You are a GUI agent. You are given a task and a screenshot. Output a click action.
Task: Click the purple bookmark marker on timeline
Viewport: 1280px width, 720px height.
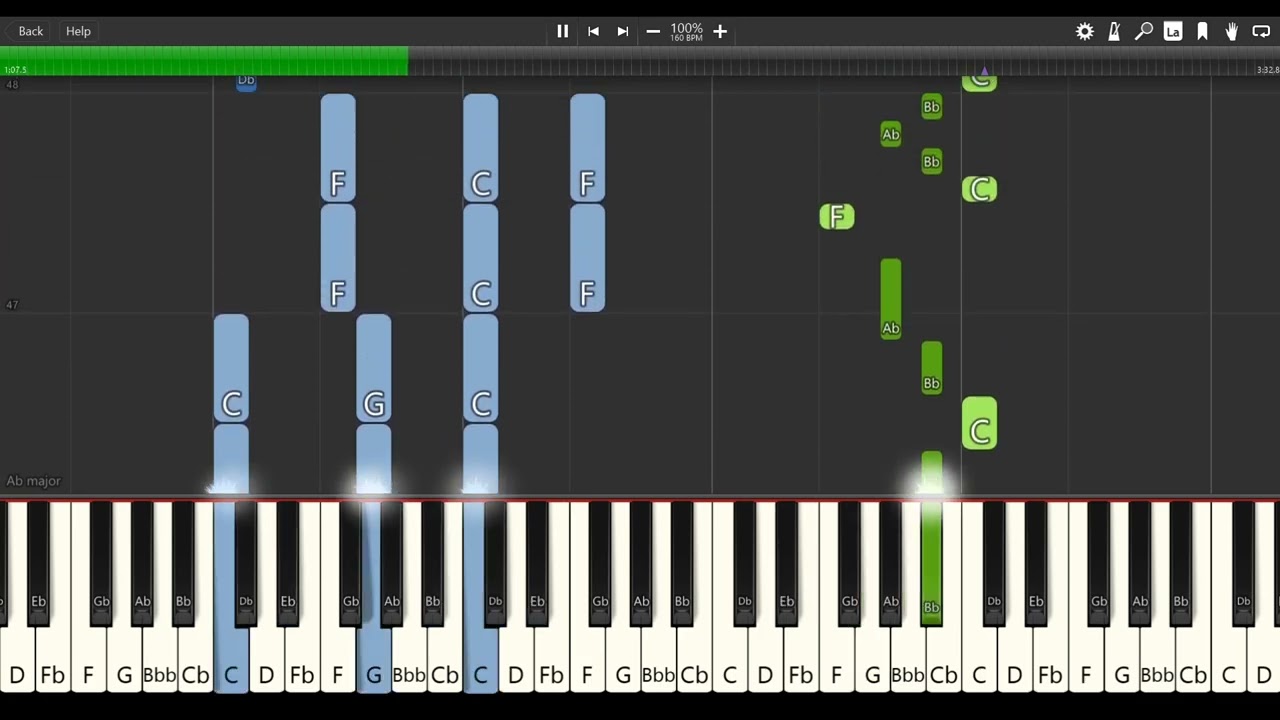pyautogui.click(x=984, y=73)
